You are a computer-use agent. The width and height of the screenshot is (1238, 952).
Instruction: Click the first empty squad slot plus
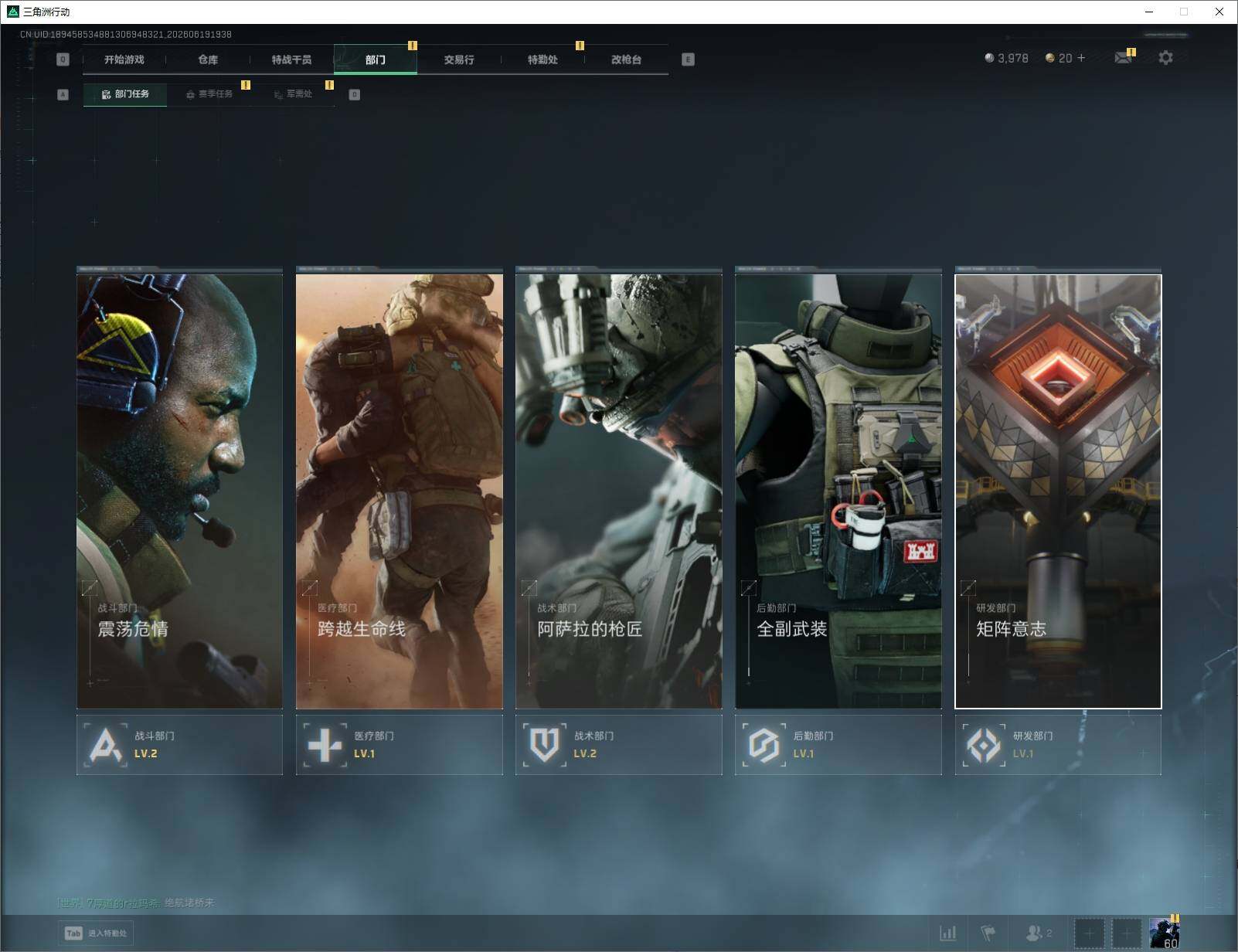[x=1089, y=933]
